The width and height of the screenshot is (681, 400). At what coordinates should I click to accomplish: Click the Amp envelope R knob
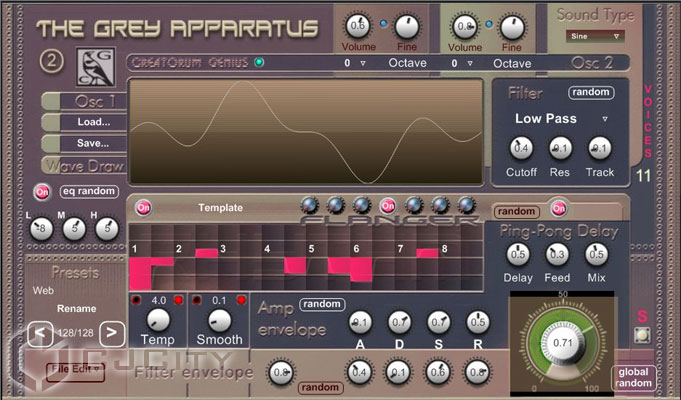pyautogui.click(x=478, y=322)
